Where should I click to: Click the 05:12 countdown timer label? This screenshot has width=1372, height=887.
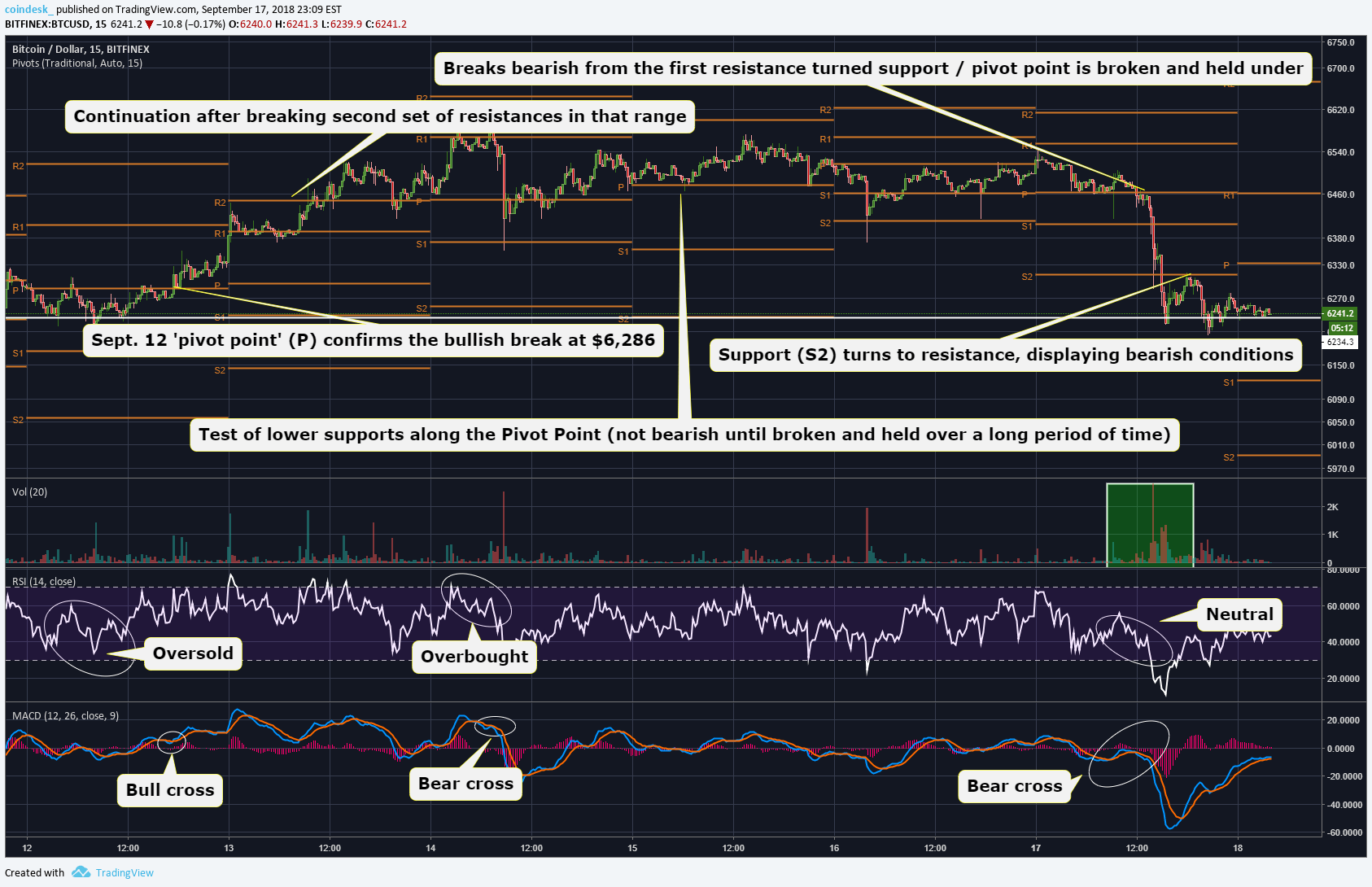[x=1342, y=328]
